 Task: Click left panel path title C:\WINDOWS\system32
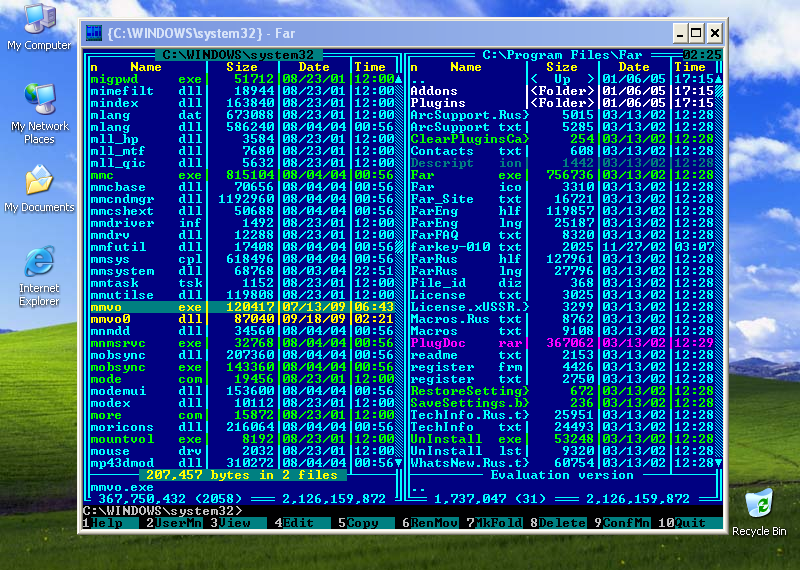click(238, 55)
